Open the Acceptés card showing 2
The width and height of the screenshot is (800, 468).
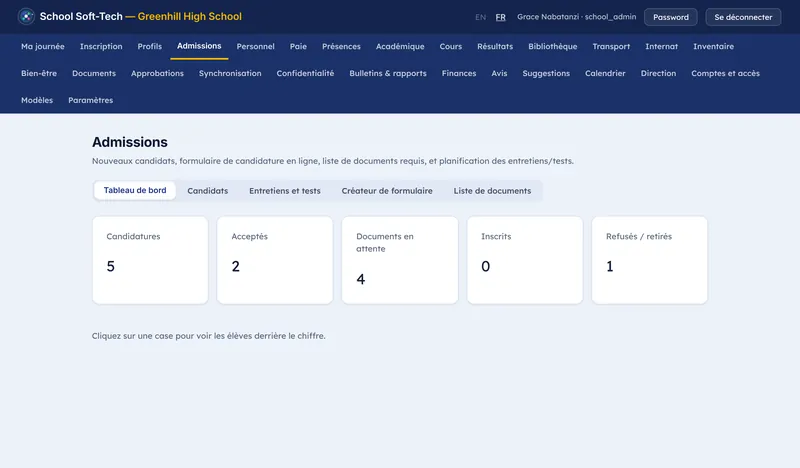click(275, 260)
